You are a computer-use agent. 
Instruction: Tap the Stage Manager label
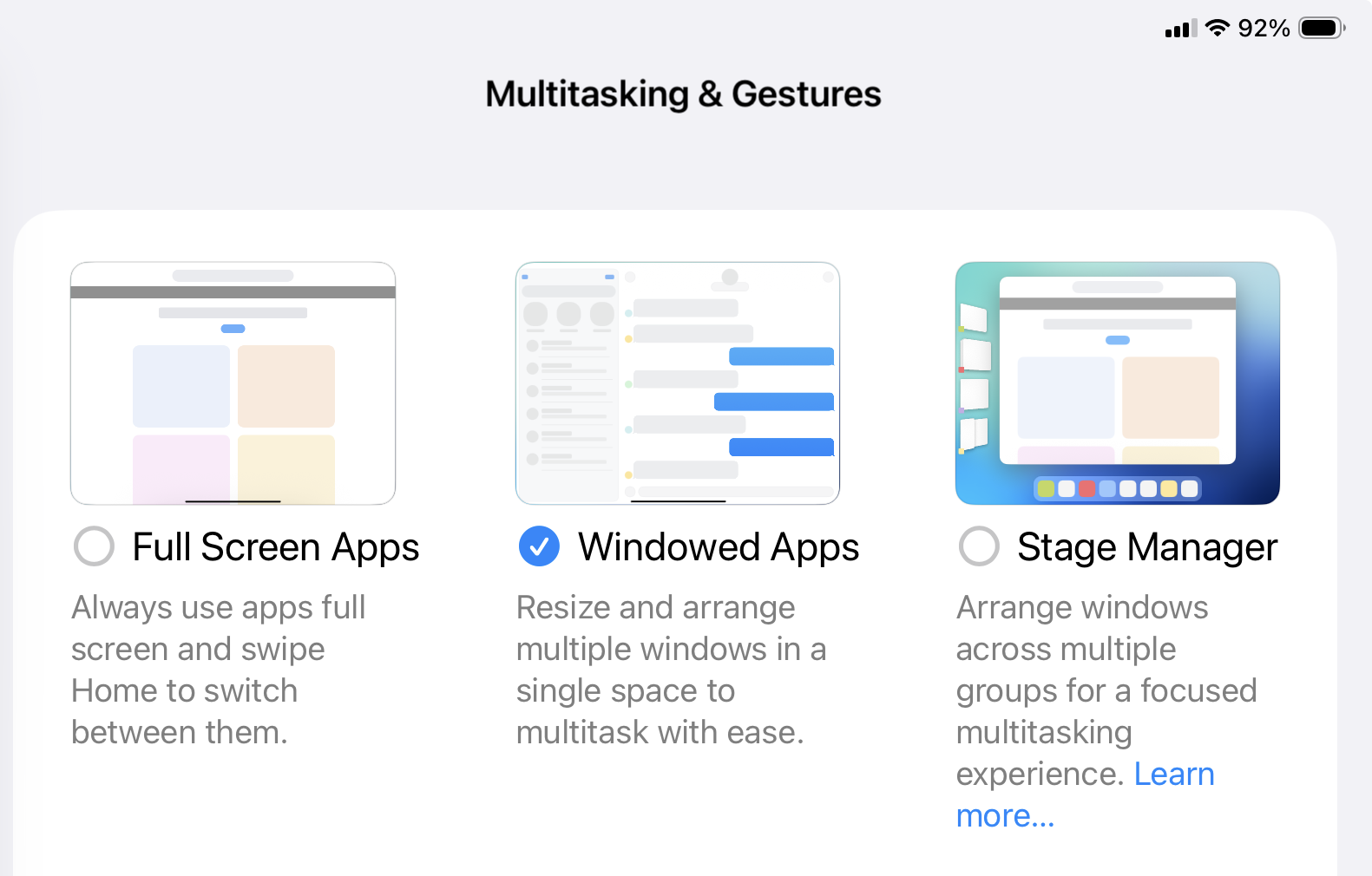tap(1147, 547)
